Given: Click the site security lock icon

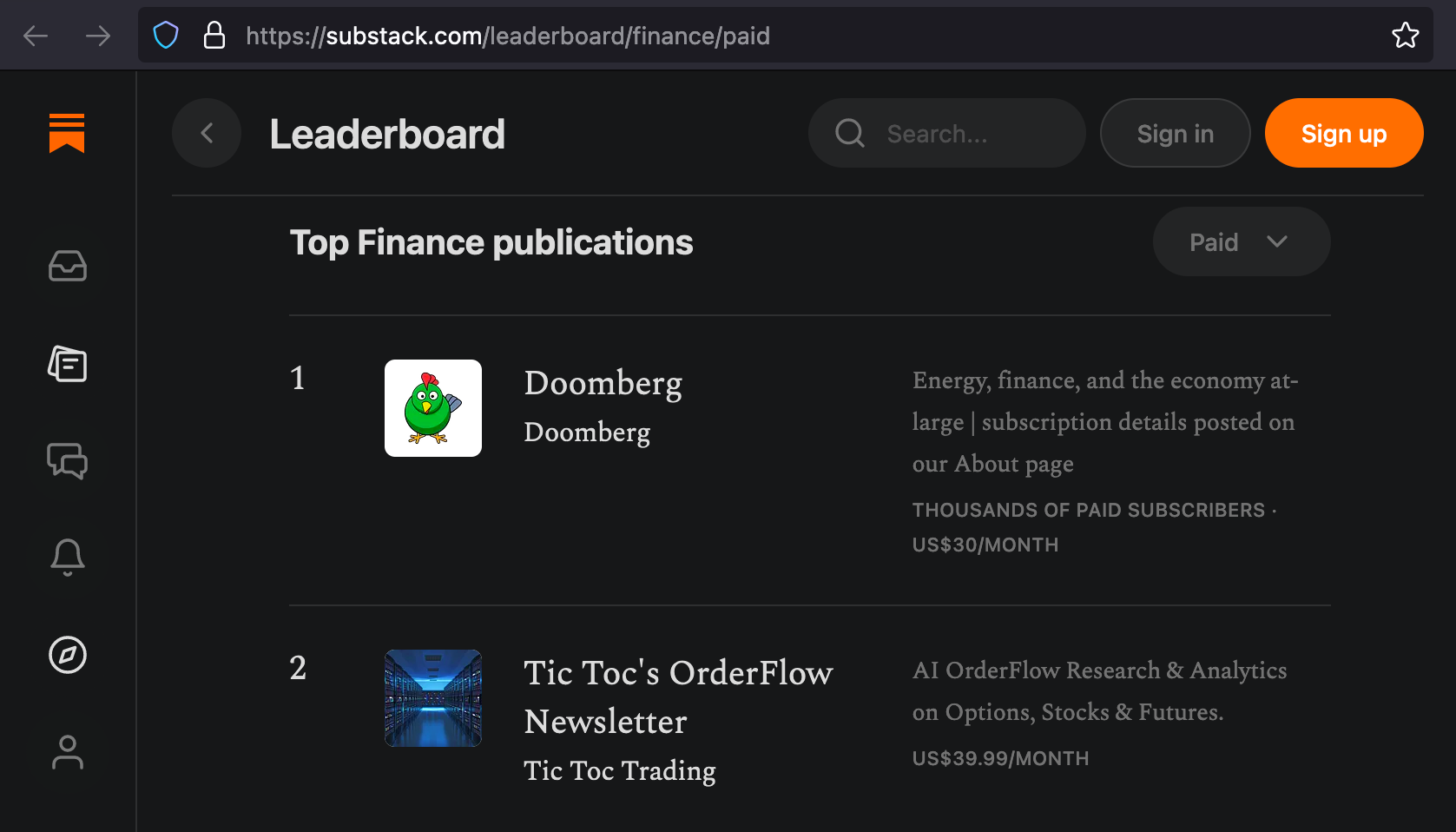Looking at the screenshot, I should click(x=214, y=35).
